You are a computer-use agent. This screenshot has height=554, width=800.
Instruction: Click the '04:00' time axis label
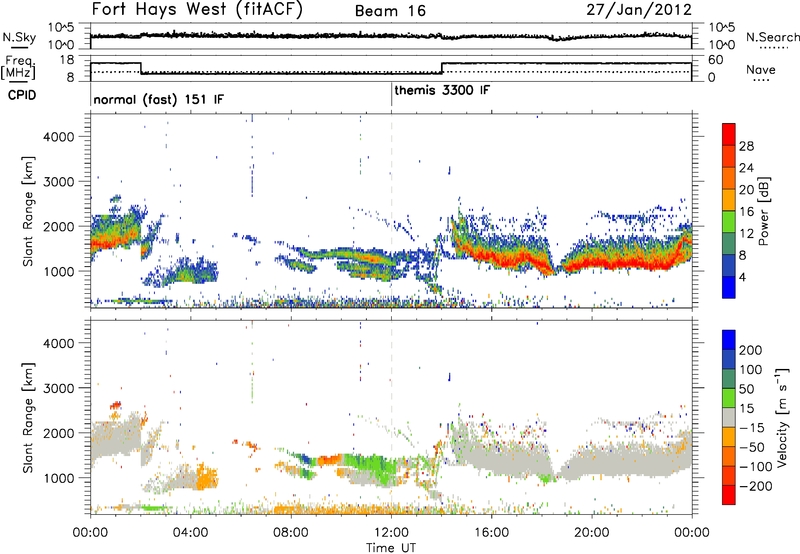tap(190, 533)
